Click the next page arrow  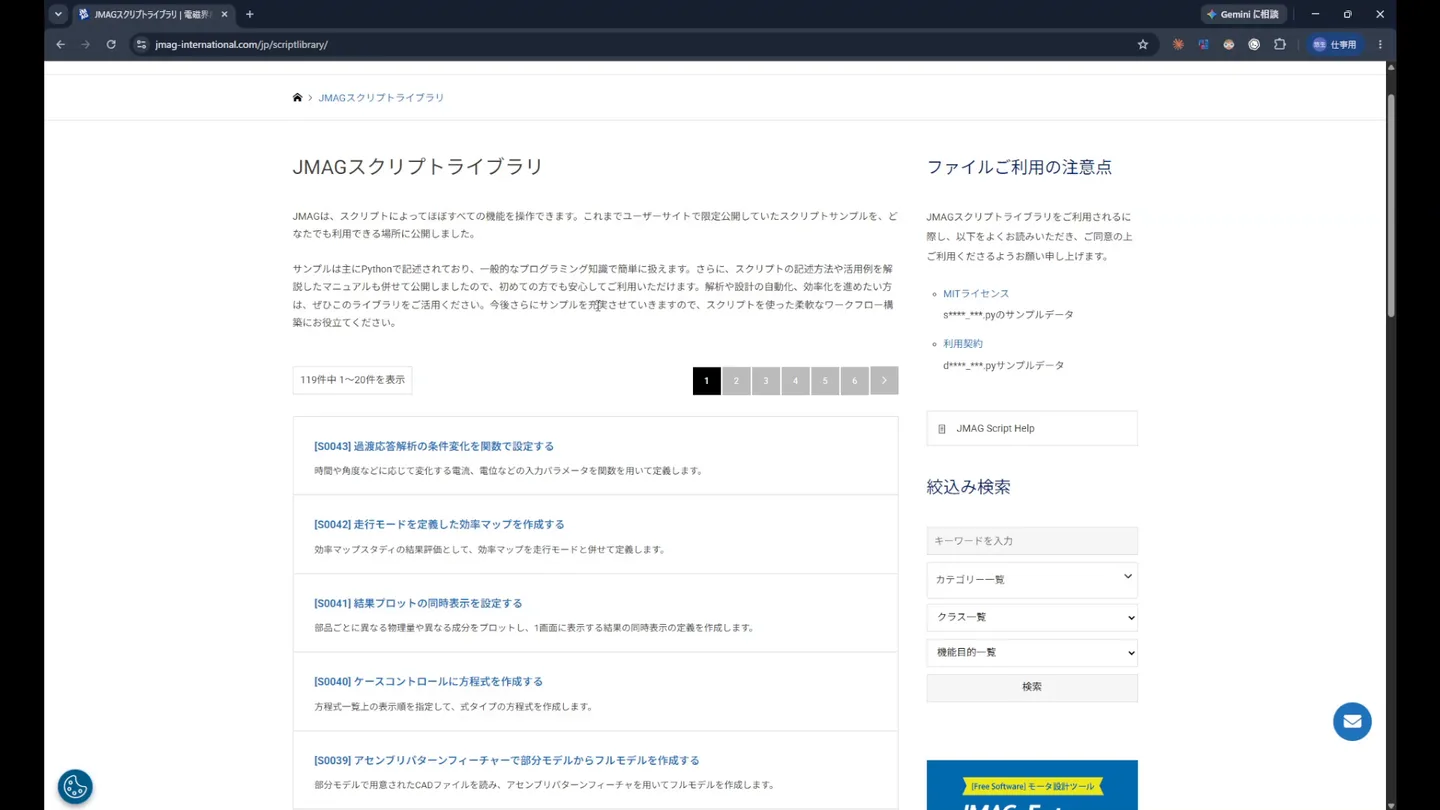point(884,381)
